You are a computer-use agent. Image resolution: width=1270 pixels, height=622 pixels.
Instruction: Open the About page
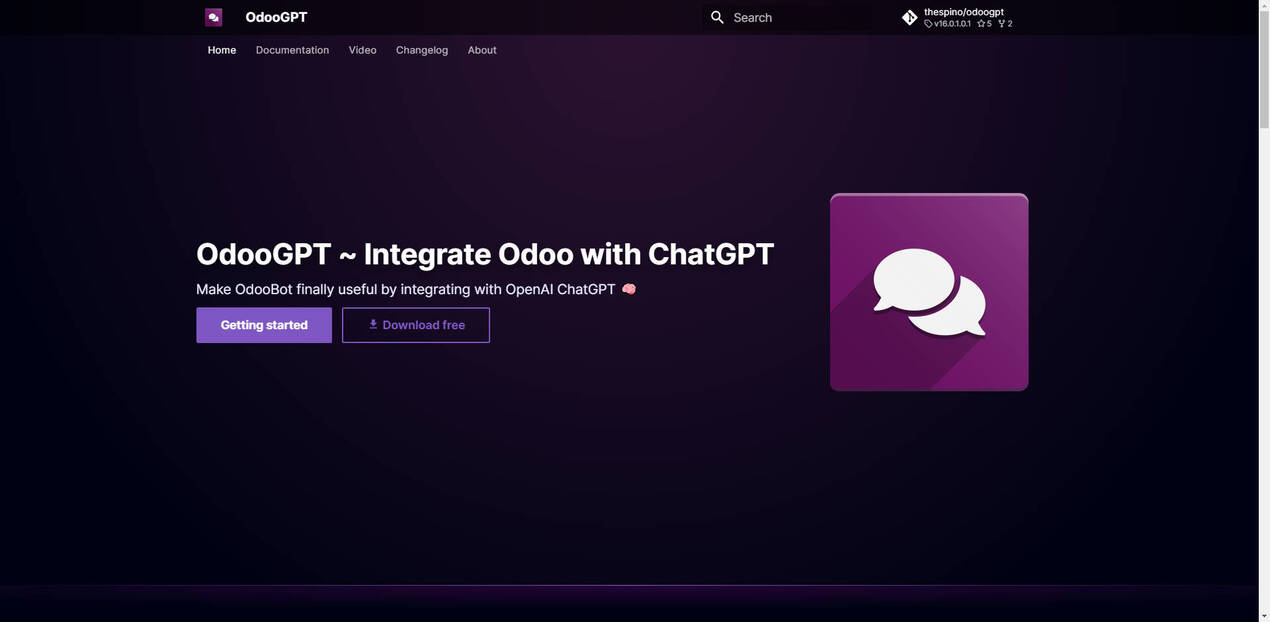(481, 50)
